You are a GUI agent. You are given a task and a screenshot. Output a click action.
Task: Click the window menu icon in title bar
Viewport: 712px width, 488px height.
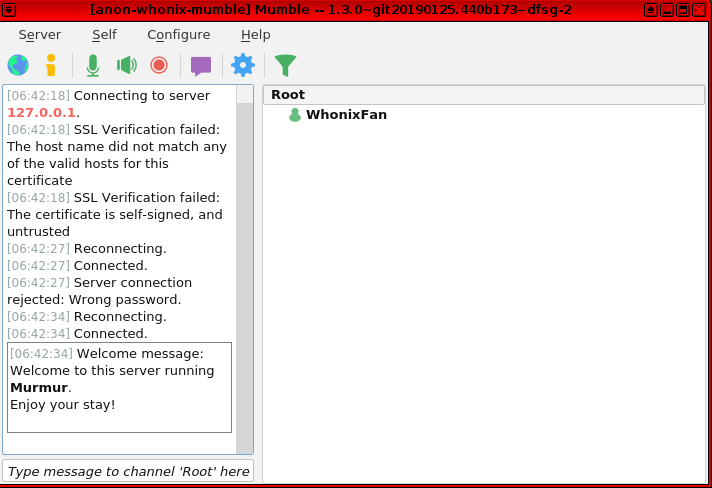(x=9, y=9)
